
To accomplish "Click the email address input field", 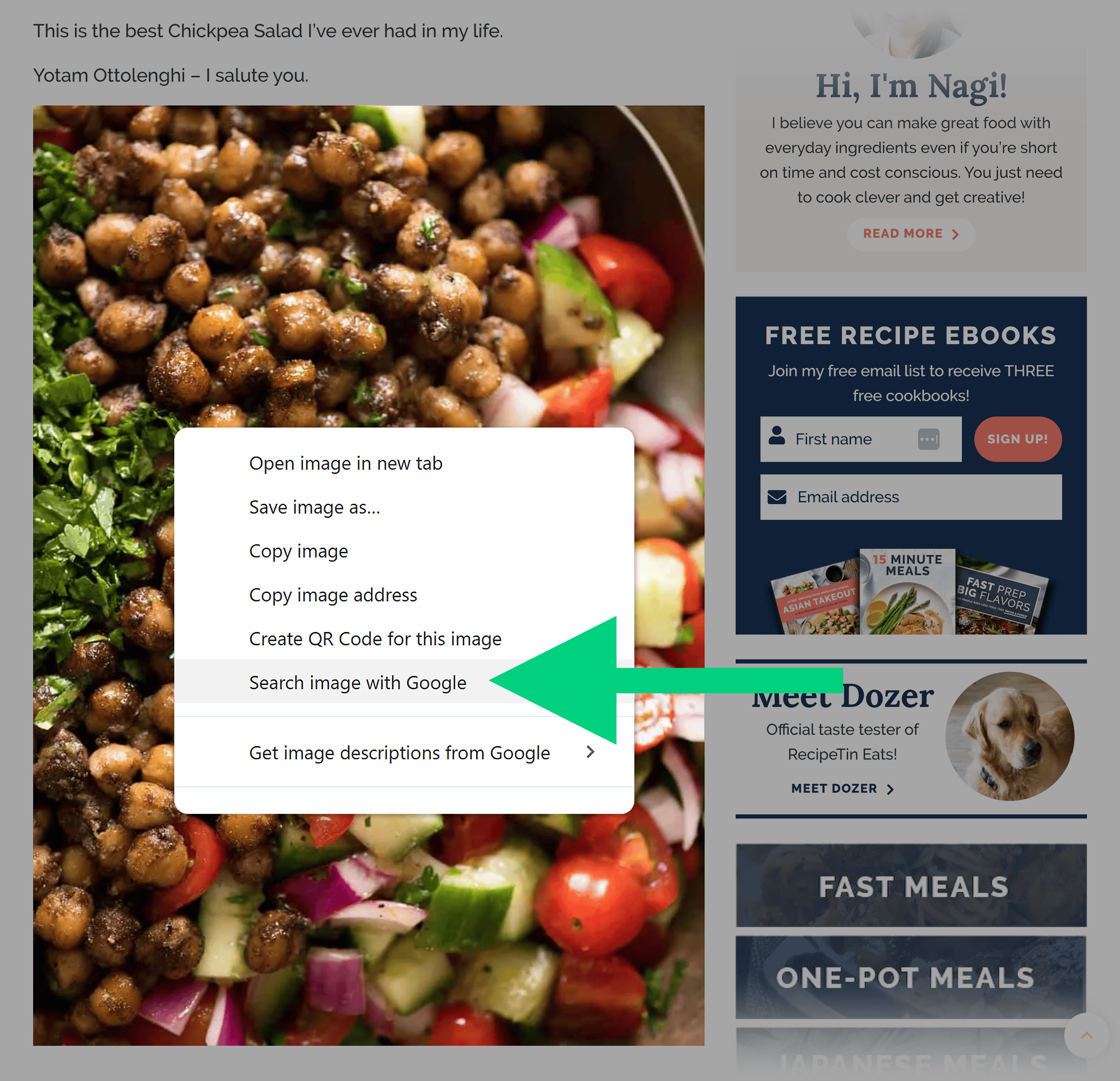I will [910, 497].
